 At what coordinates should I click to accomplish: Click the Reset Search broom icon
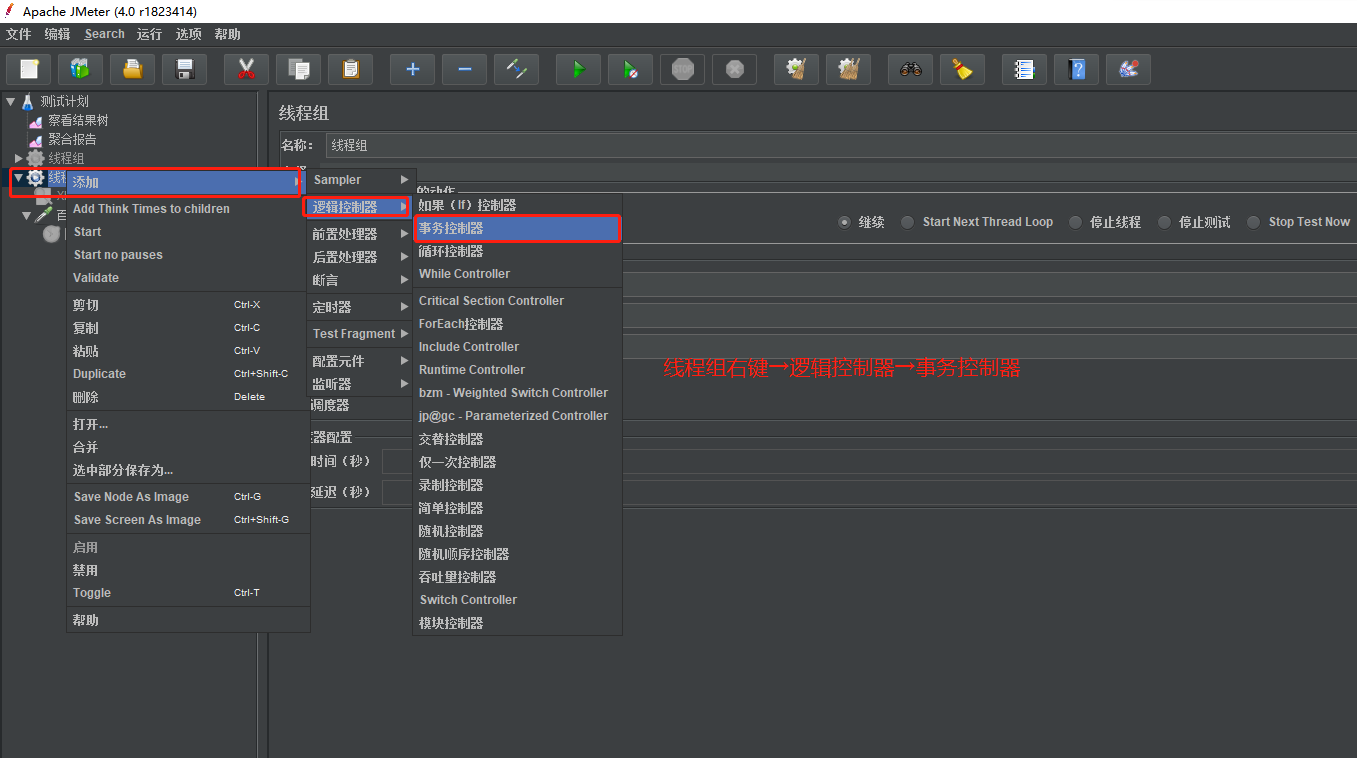pos(962,69)
